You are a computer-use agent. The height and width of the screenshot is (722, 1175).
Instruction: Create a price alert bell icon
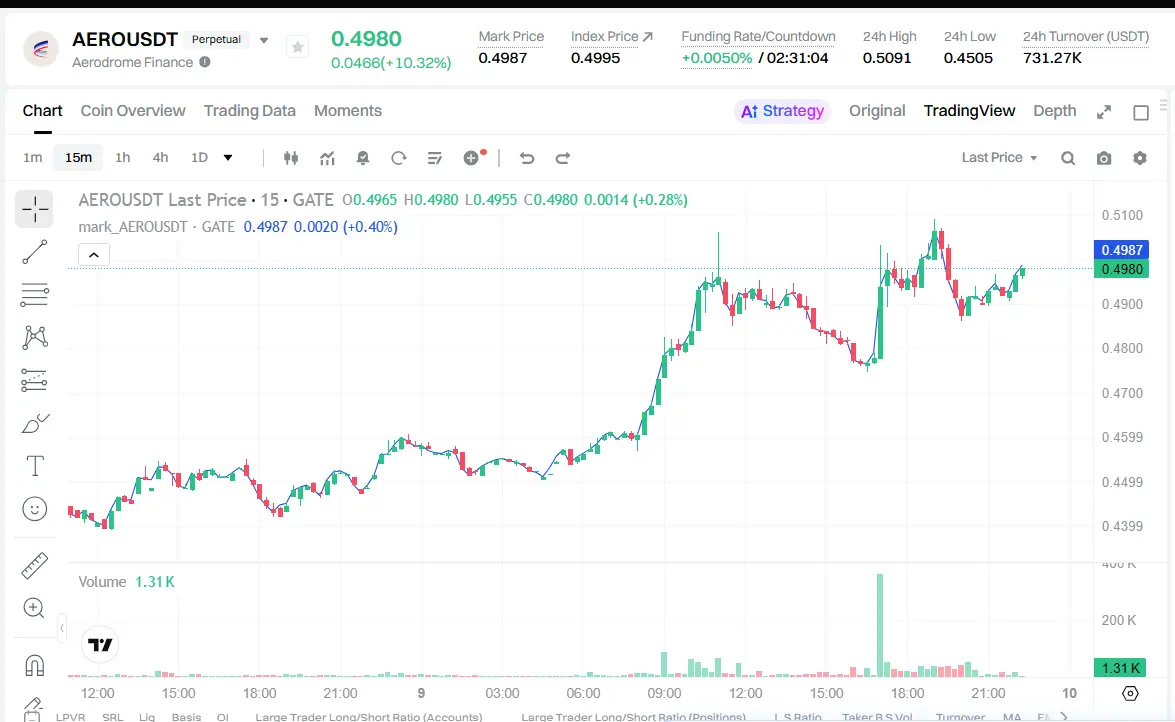(363, 157)
